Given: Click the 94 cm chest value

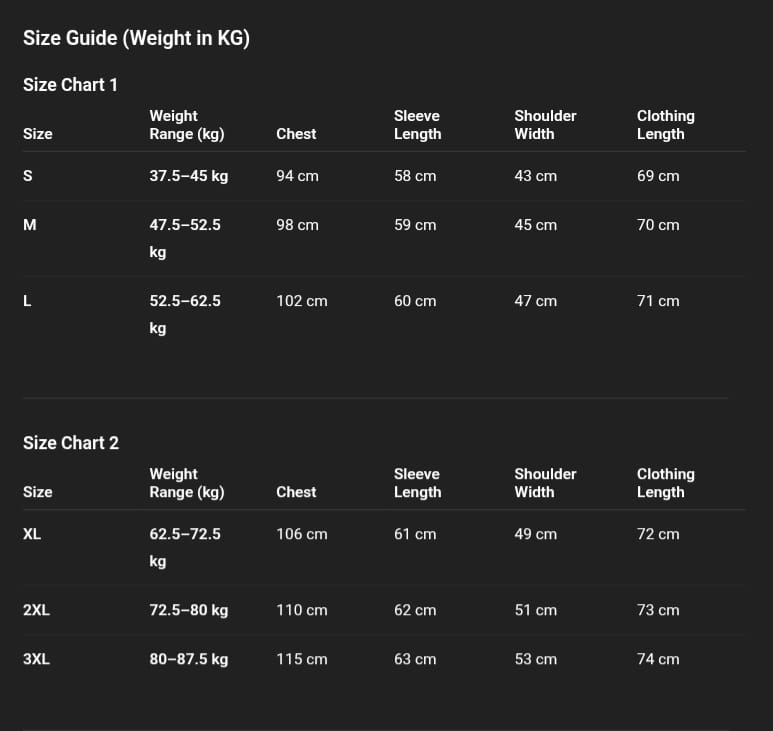Looking at the screenshot, I should tap(297, 176).
